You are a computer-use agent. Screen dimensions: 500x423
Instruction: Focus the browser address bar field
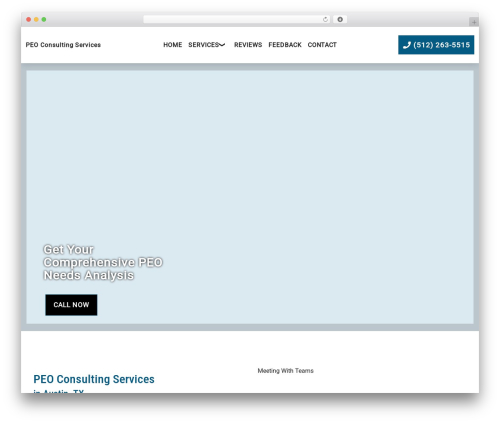(237, 20)
